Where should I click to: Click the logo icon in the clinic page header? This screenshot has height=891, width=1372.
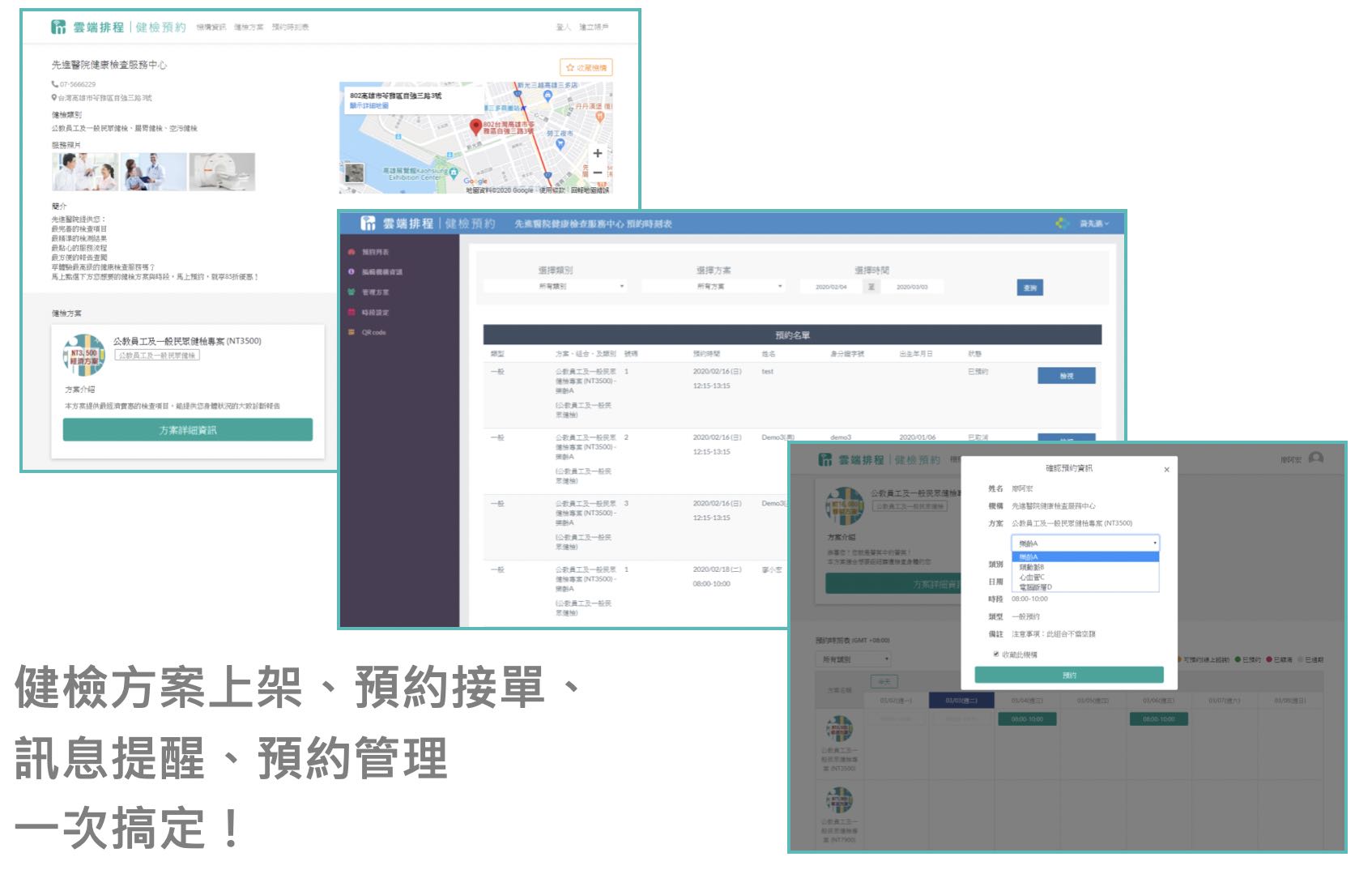(58, 27)
